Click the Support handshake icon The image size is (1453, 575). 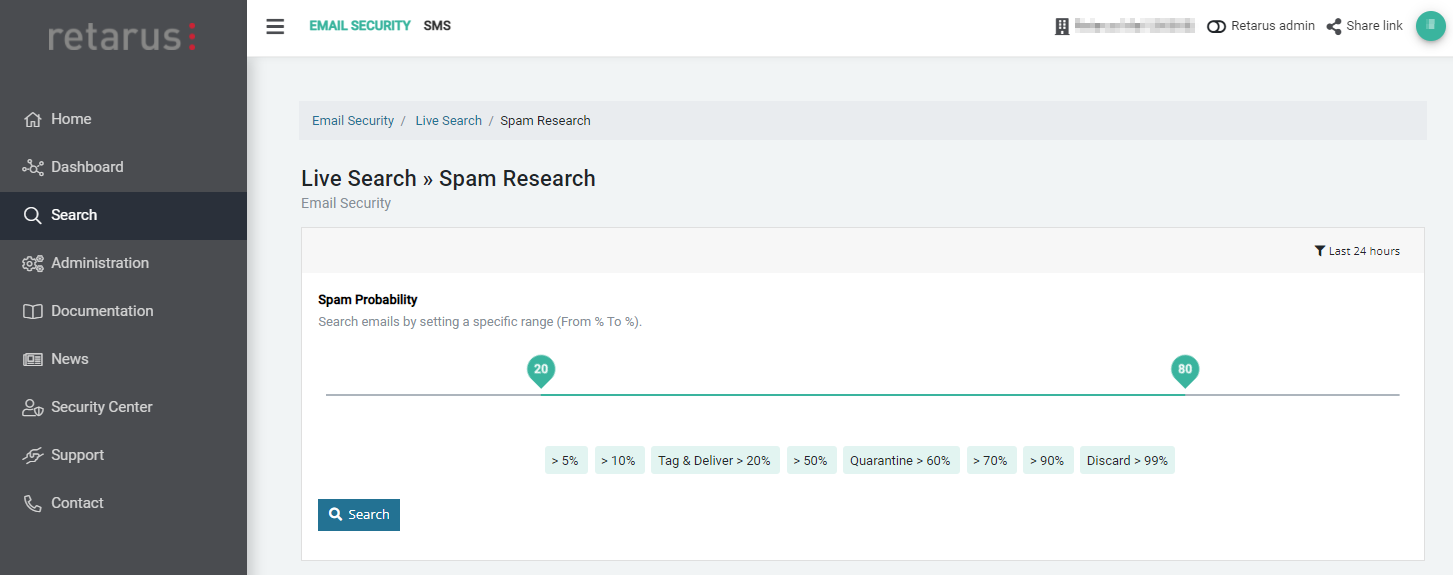point(33,455)
